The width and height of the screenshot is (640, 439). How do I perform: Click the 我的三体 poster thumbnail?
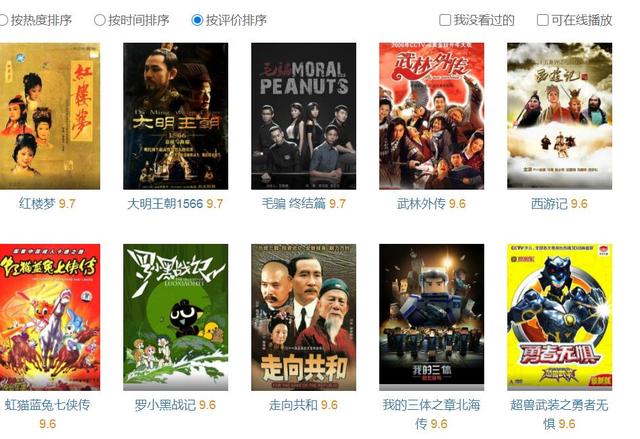click(x=431, y=317)
